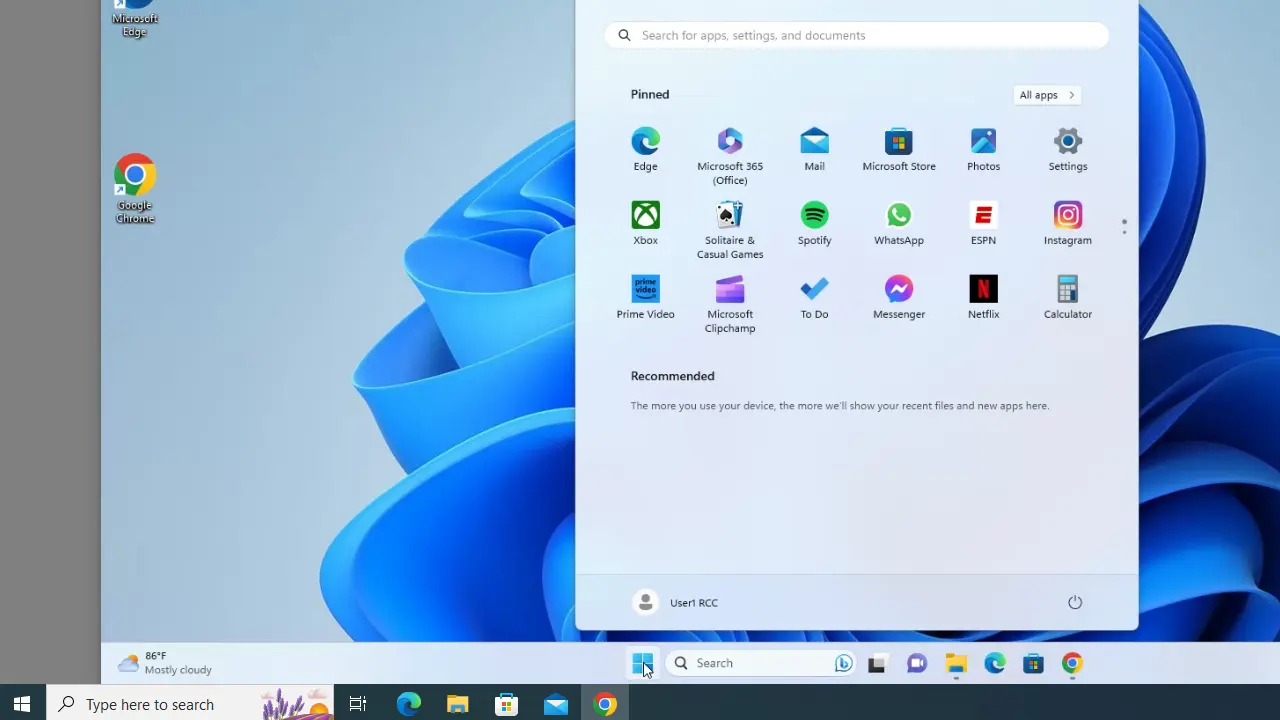Click the Start menu search field
The height and width of the screenshot is (720, 1280).
point(857,35)
